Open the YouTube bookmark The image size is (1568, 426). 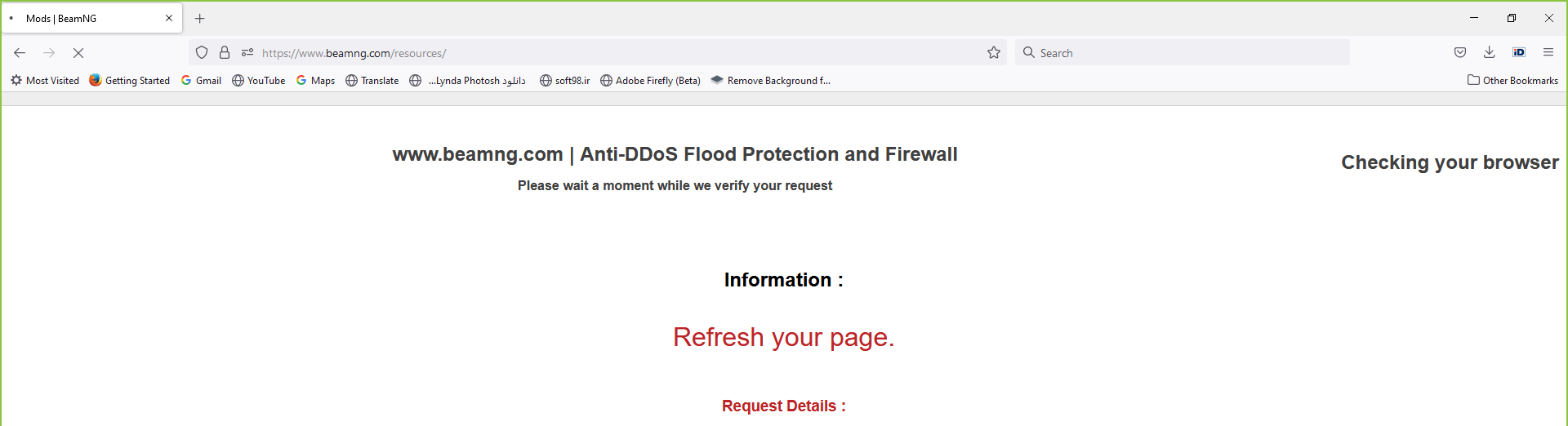[x=259, y=81]
